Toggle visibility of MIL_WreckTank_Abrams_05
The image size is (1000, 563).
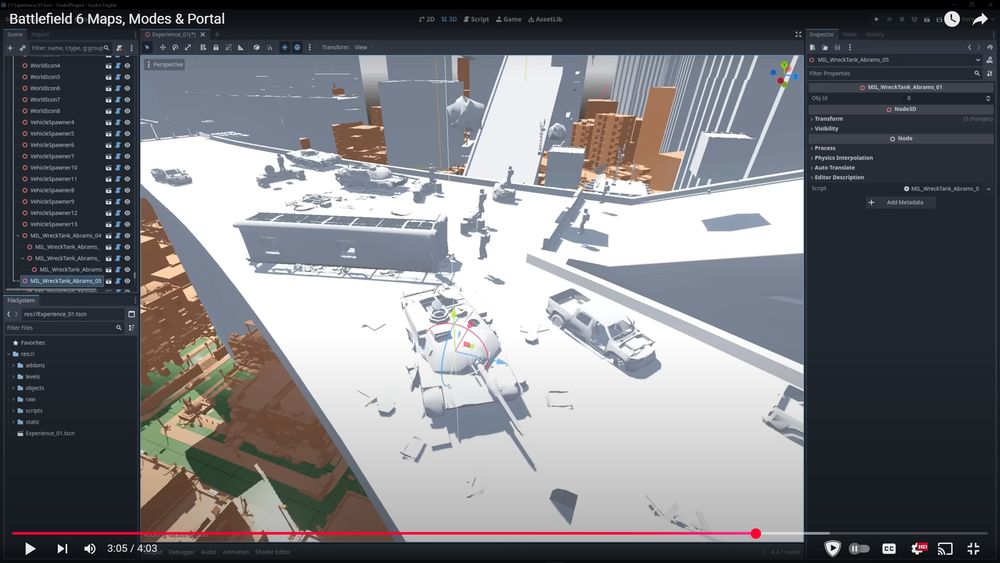tap(128, 281)
